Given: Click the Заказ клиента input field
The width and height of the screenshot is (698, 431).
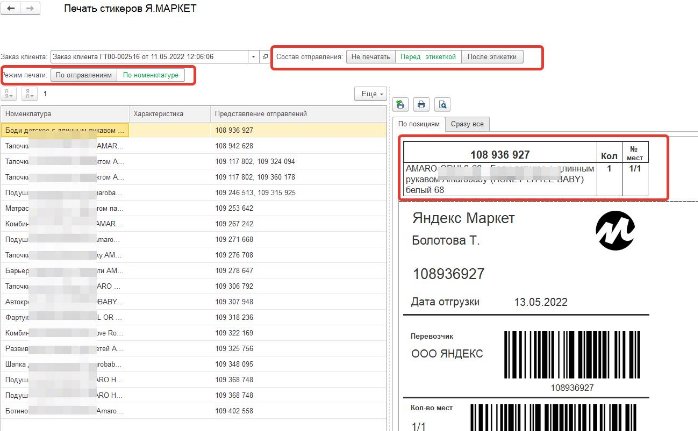Looking at the screenshot, I should pos(150,57).
